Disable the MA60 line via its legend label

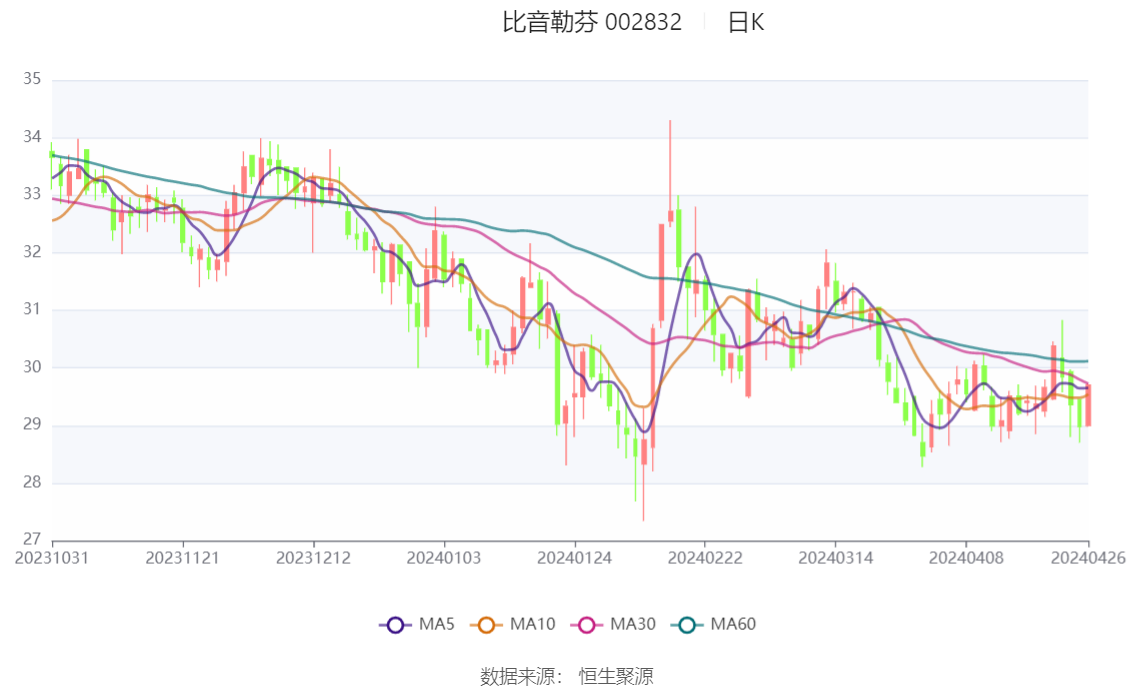[733, 625]
